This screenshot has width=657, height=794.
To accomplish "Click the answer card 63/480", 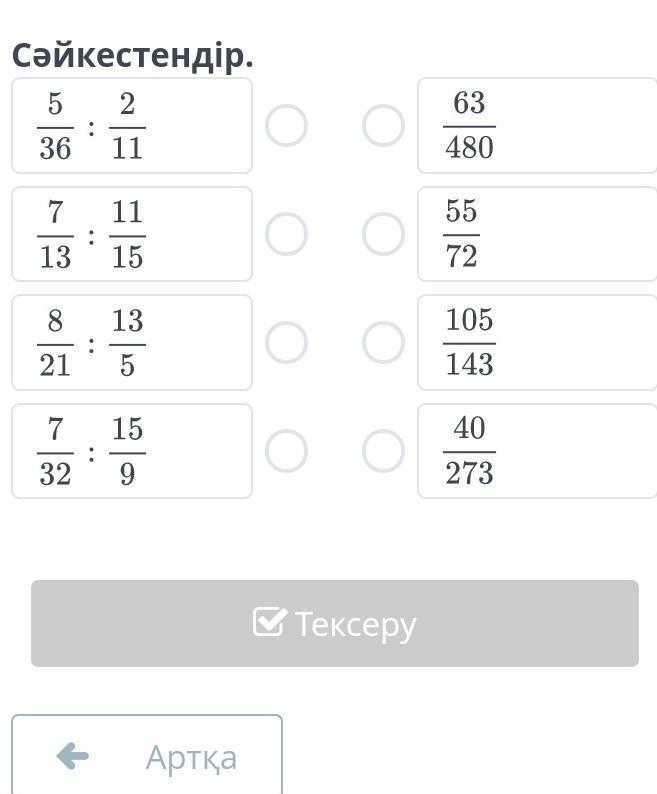I will click(536, 126).
